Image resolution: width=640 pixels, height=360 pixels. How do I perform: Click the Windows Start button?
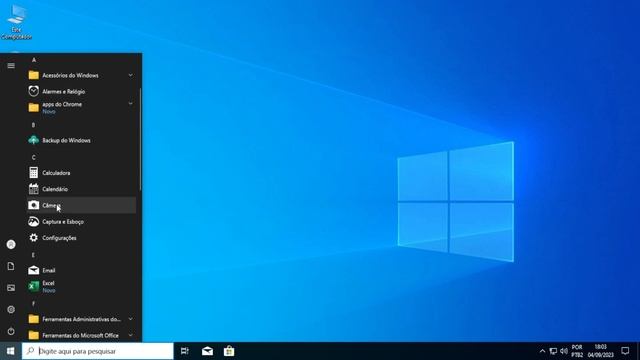(11, 351)
